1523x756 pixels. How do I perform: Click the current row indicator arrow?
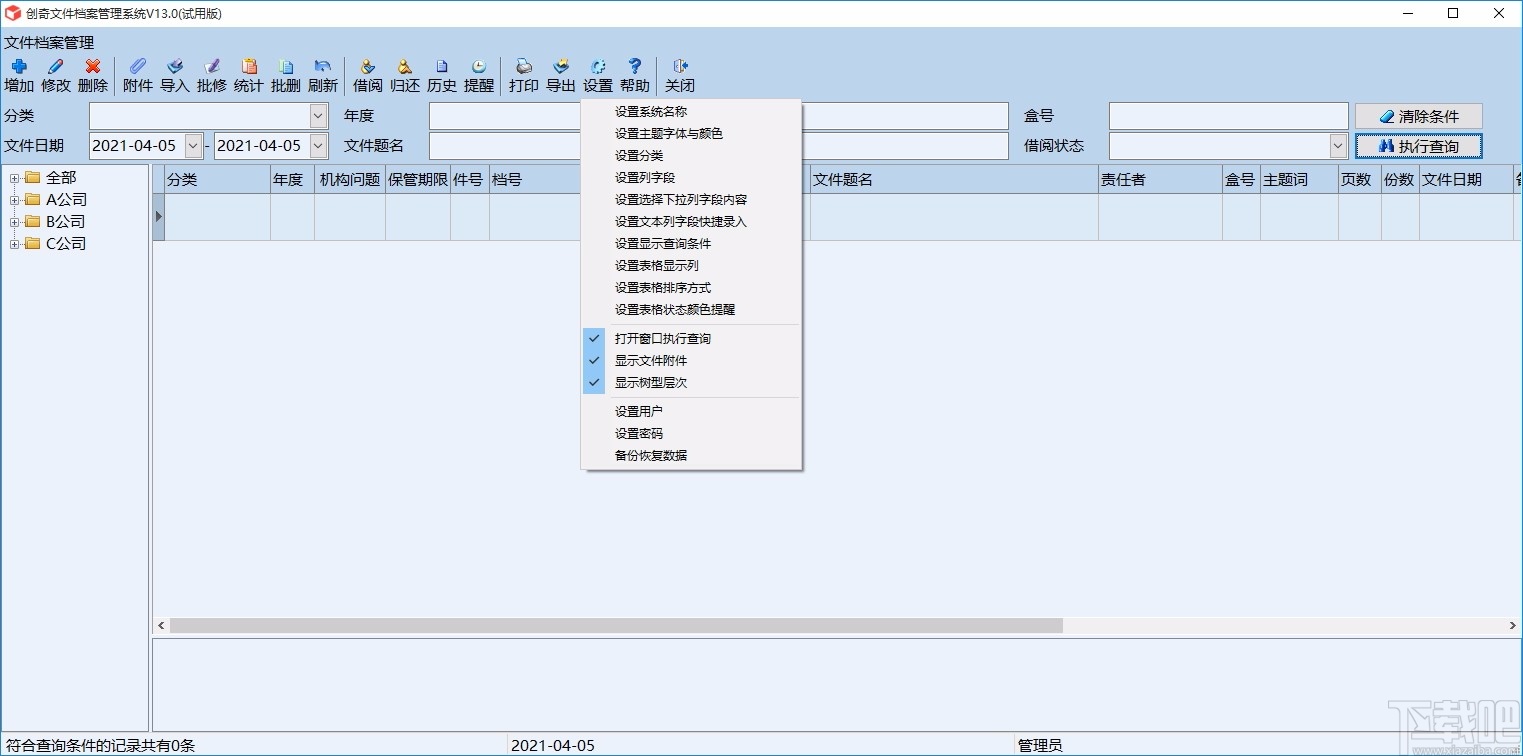[x=158, y=217]
